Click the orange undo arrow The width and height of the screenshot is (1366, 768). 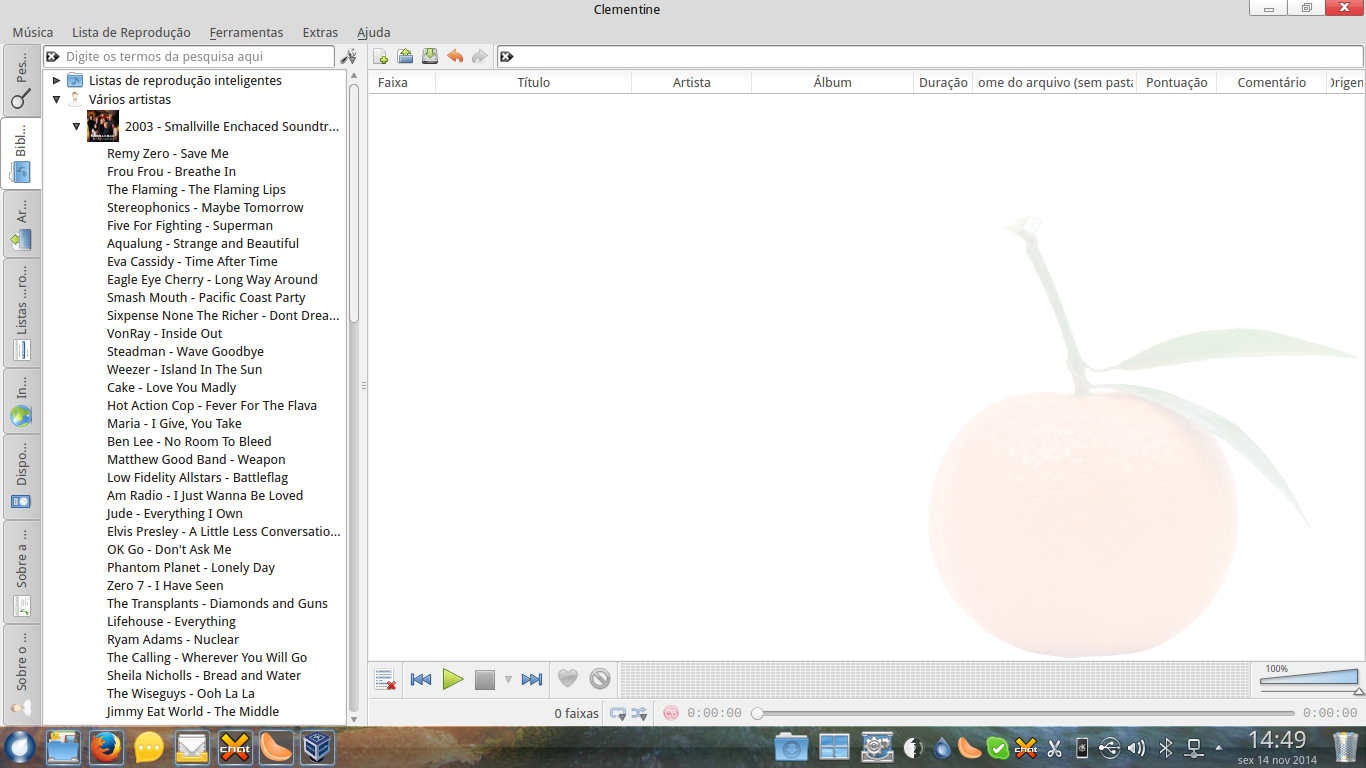[455, 56]
